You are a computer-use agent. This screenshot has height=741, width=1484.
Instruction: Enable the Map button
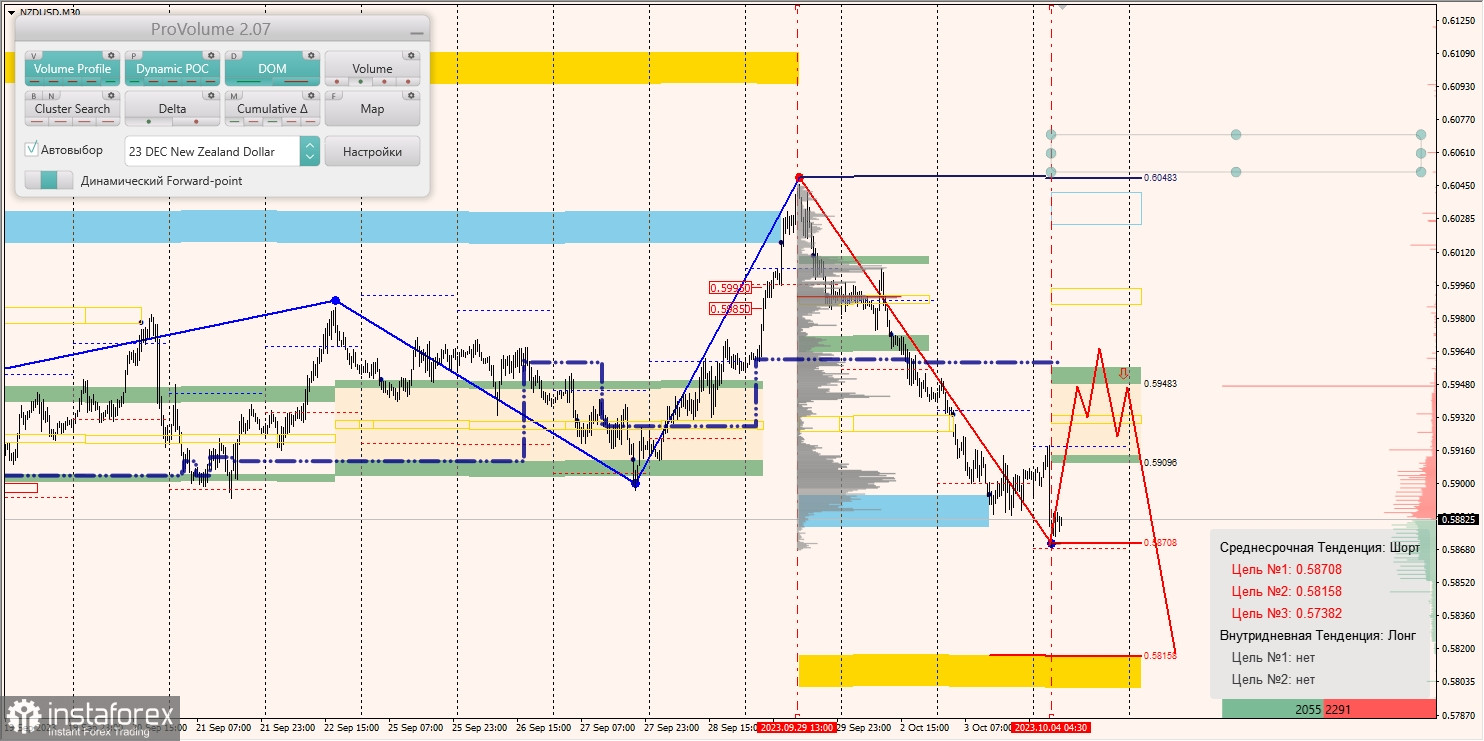(x=372, y=108)
